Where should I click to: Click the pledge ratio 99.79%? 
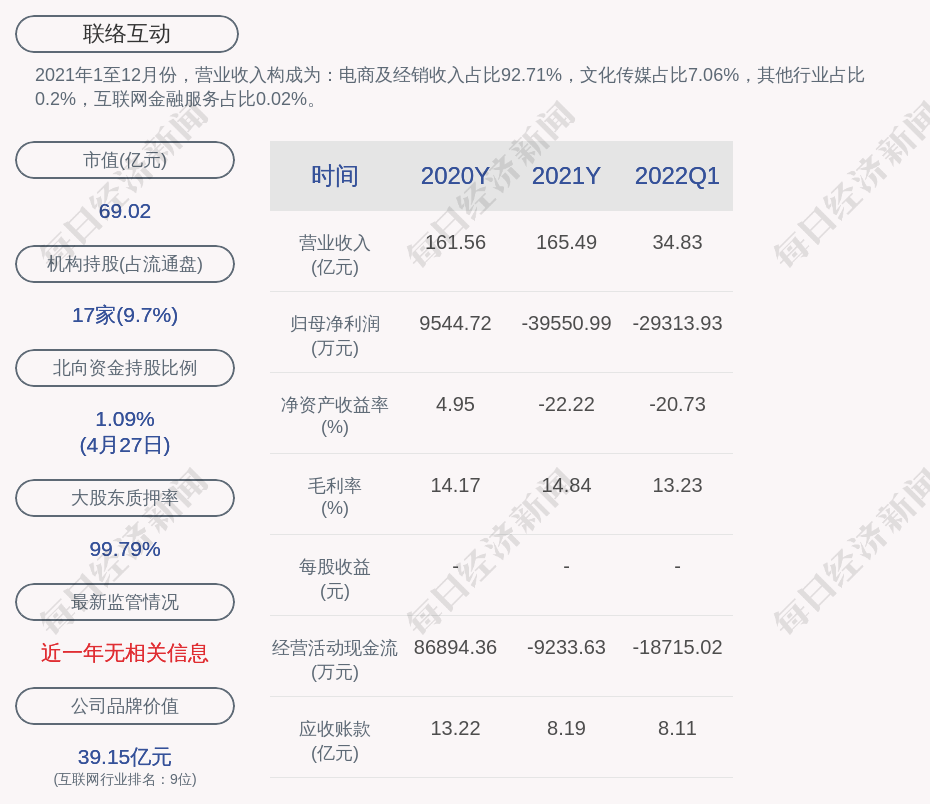[x=125, y=549]
